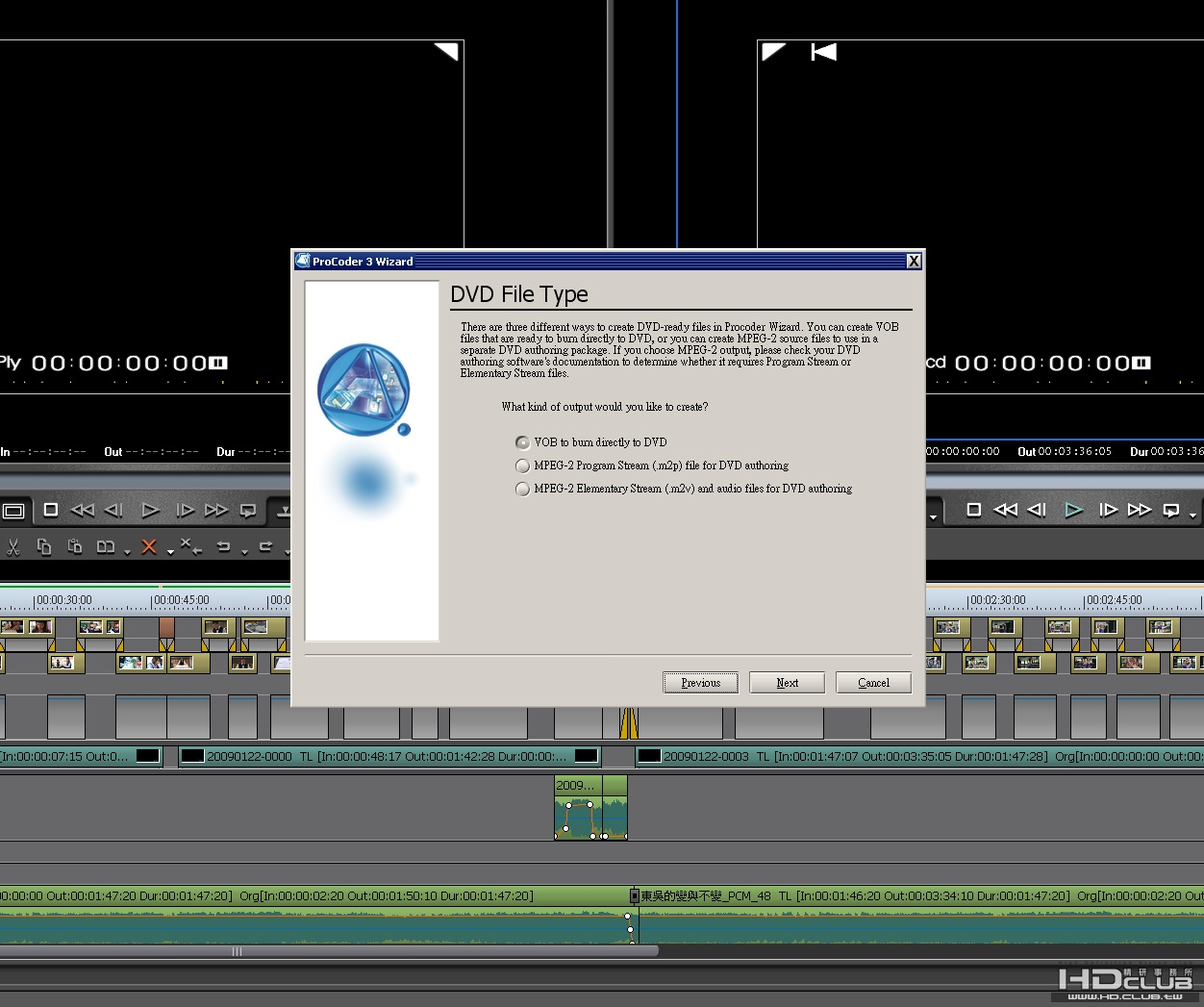Select the small '2009...' audio clip

[578, 807]
